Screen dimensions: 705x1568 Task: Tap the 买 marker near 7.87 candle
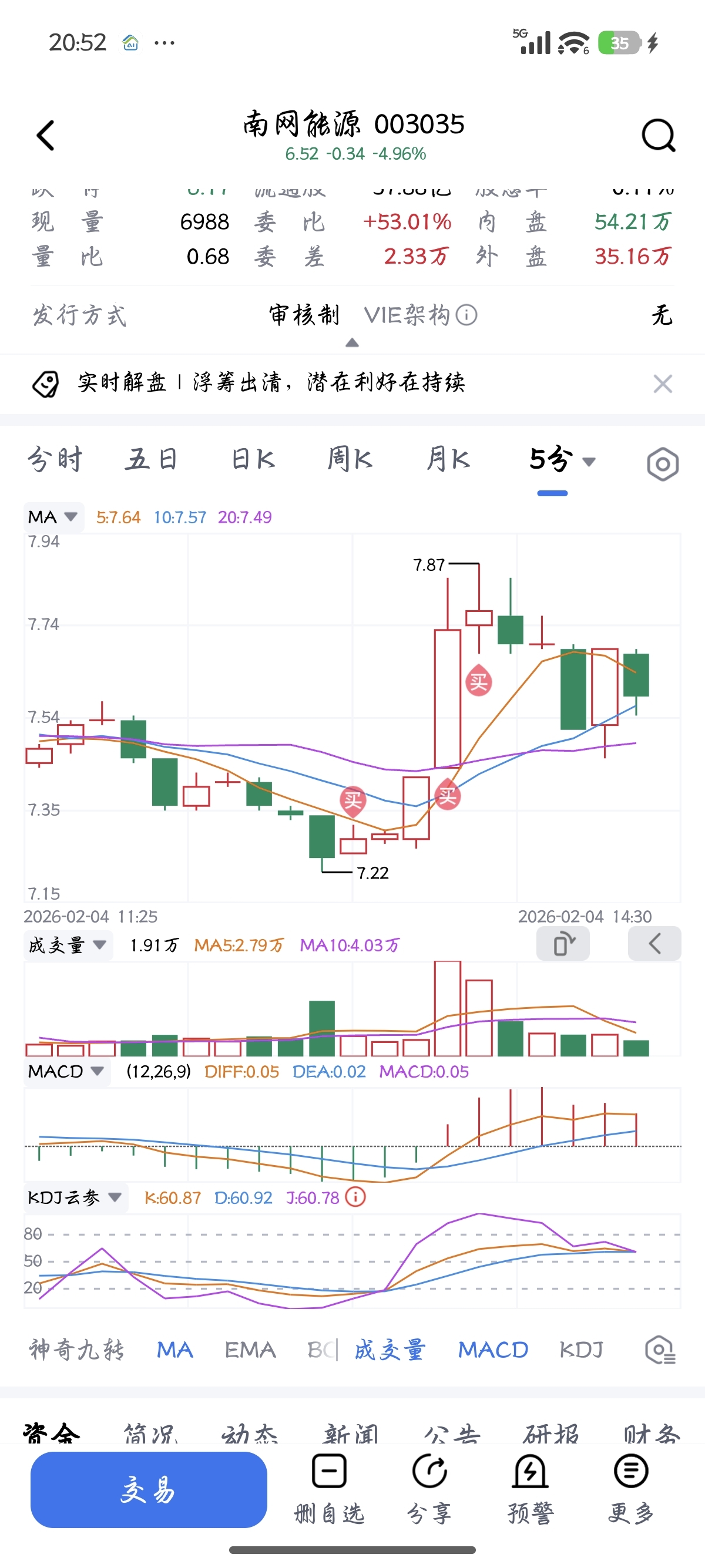pyautogui.click(x=479, y=681)
